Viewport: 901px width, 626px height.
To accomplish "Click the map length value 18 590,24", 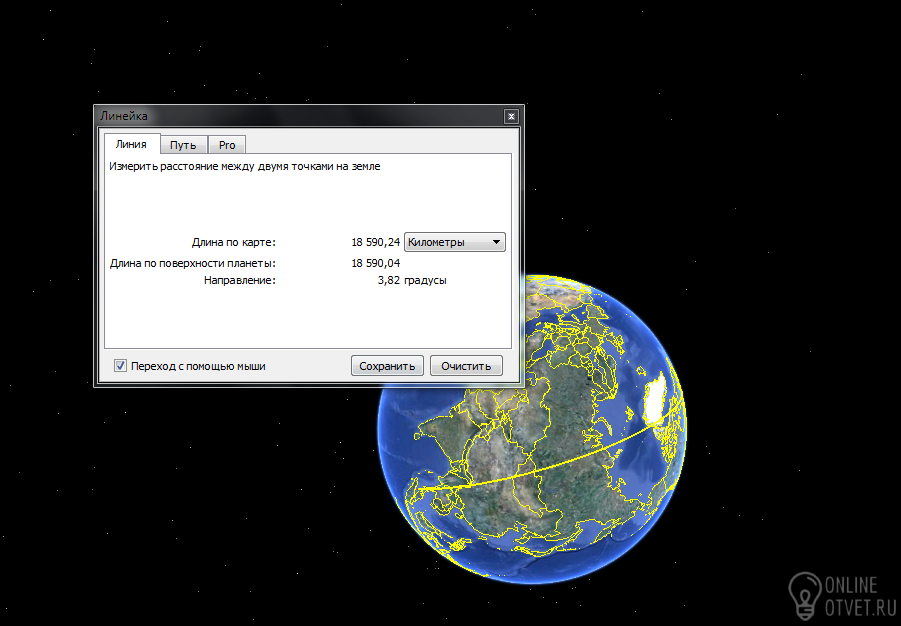I will 376,242.
